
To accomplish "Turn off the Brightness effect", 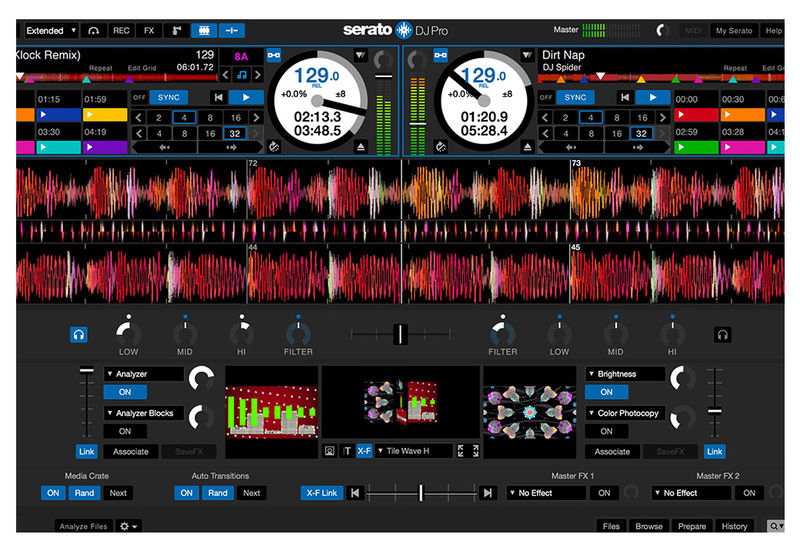I will coord(606,392).
